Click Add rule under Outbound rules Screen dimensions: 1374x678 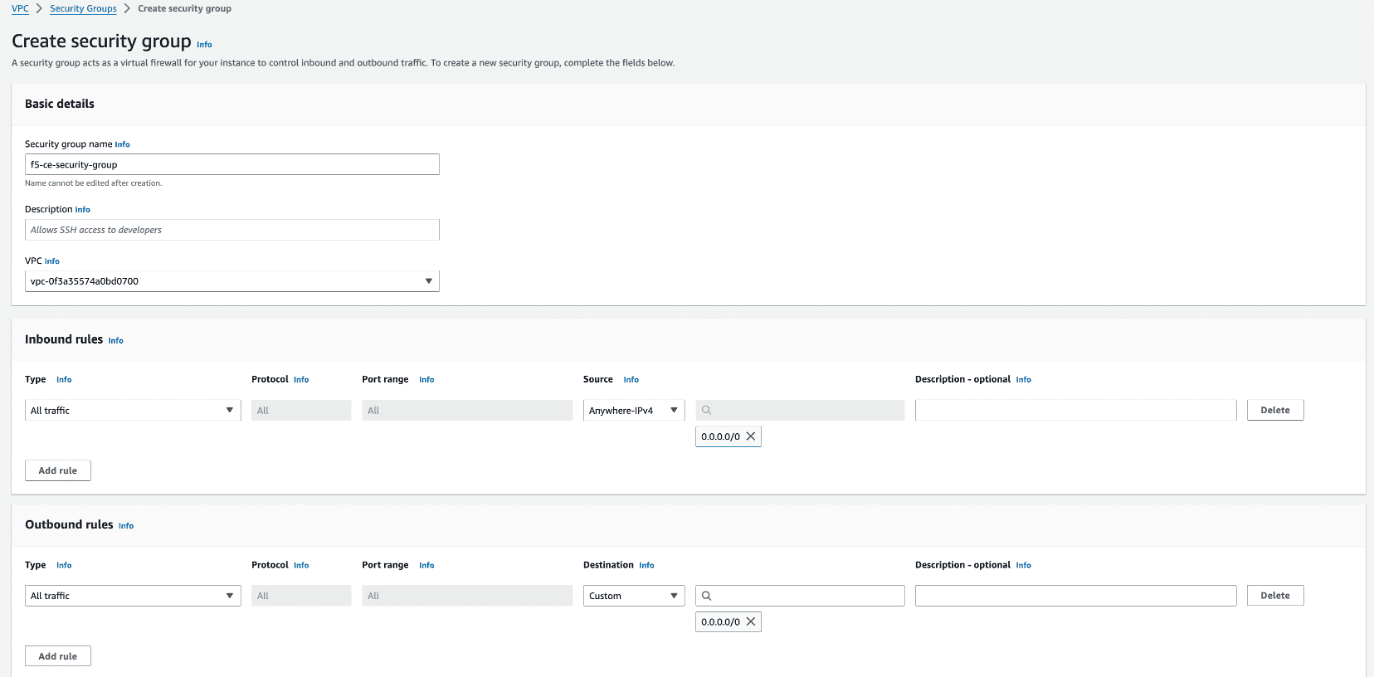click(x=58, y=656)
